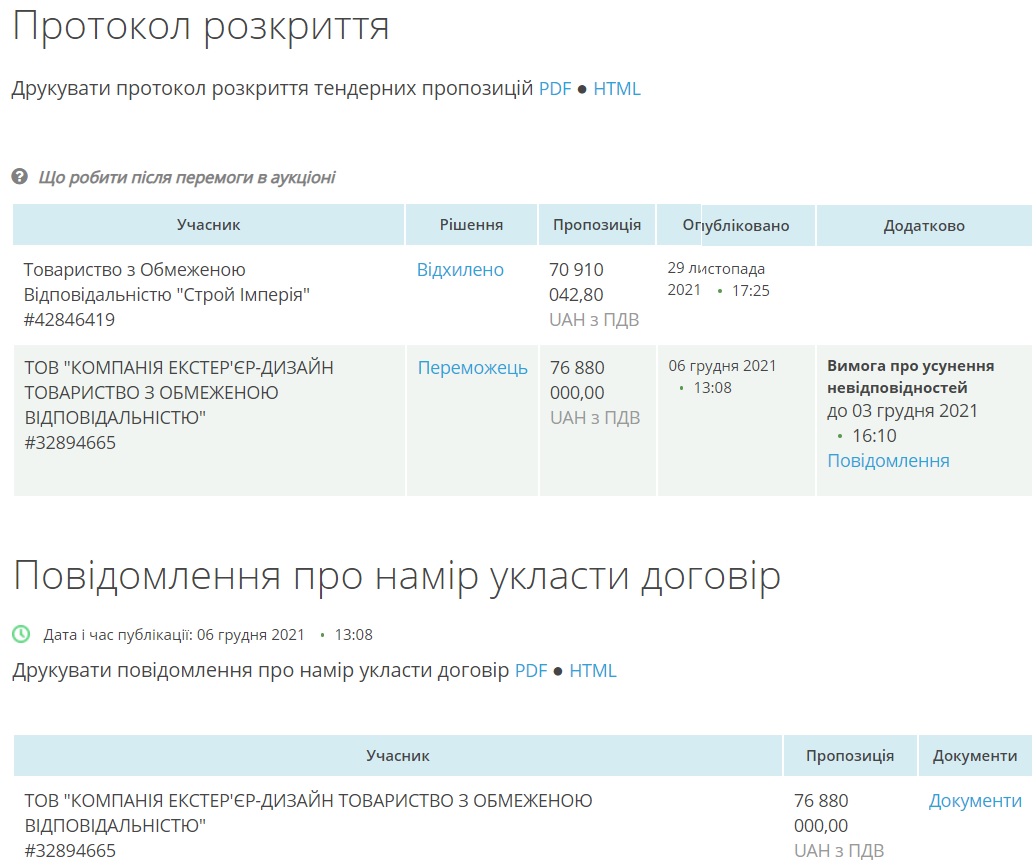Select the 'Рішення' column header
The image size is (1036, 868).
click(471, 225)
